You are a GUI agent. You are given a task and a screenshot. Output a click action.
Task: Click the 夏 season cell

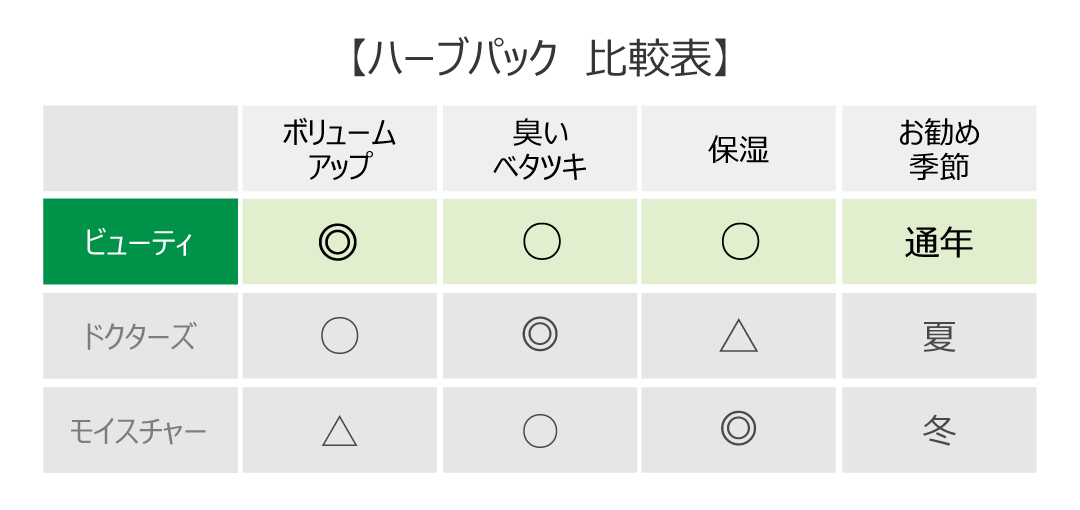coord(939,336)
